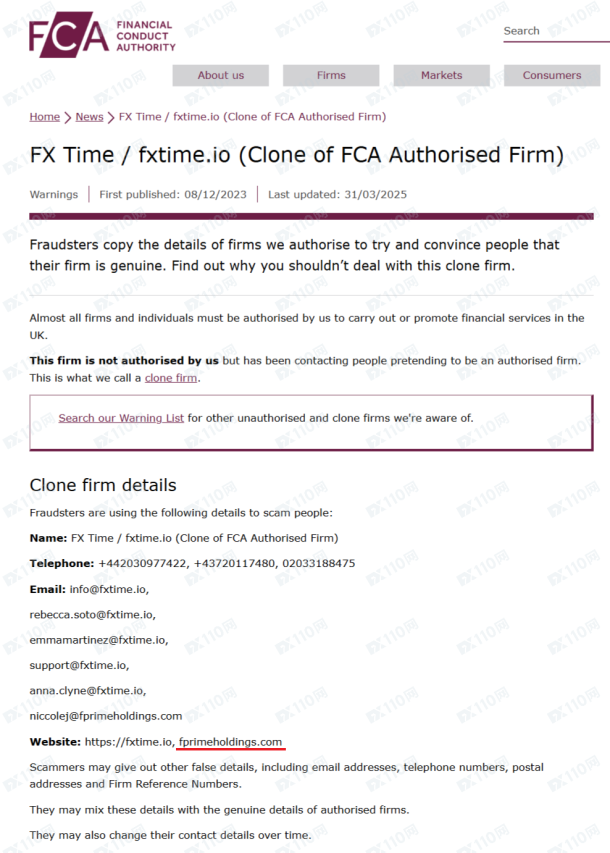Viewport: 610px width, 853px height.
Task: Go to the Home breadcrumb link
Action: pyautogui.click(x=45, y=116)
